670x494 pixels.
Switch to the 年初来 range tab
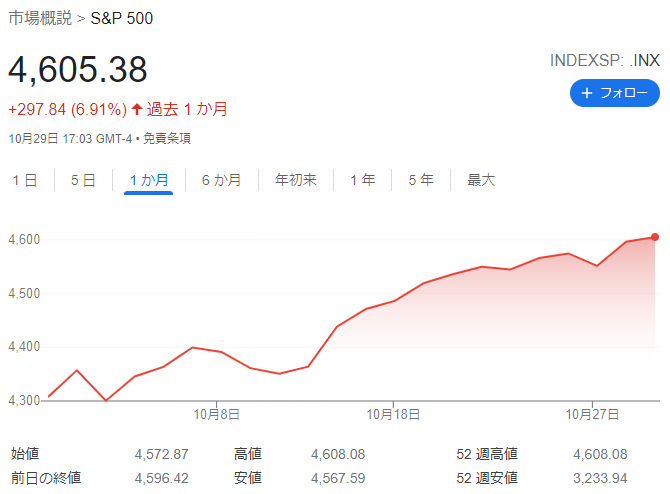pyautogui.click(x=296, y=180)
